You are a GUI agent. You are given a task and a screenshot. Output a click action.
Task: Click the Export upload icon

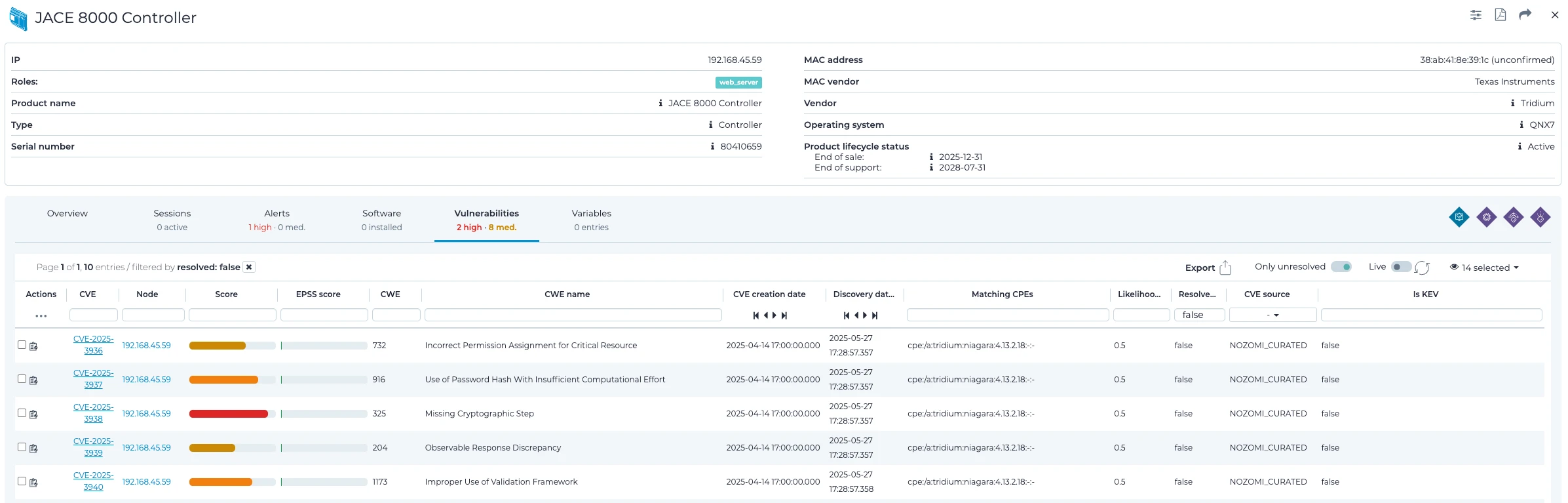click(x=1225, y=268)
